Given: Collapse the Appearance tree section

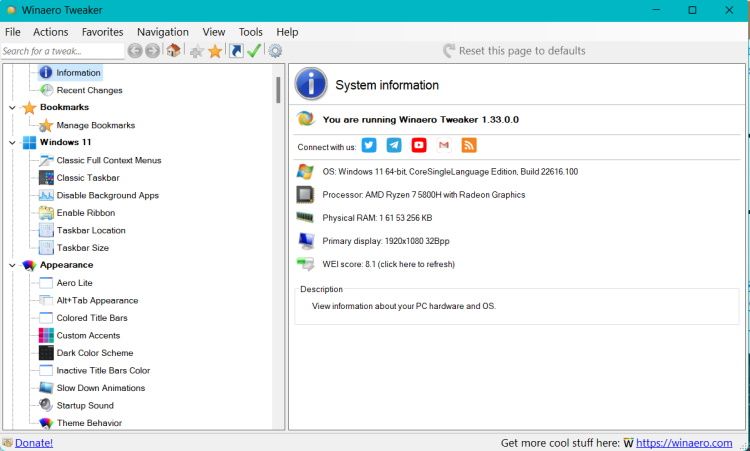Looking at the screenshot, I should pyautogui.click(x=12, y=265).
